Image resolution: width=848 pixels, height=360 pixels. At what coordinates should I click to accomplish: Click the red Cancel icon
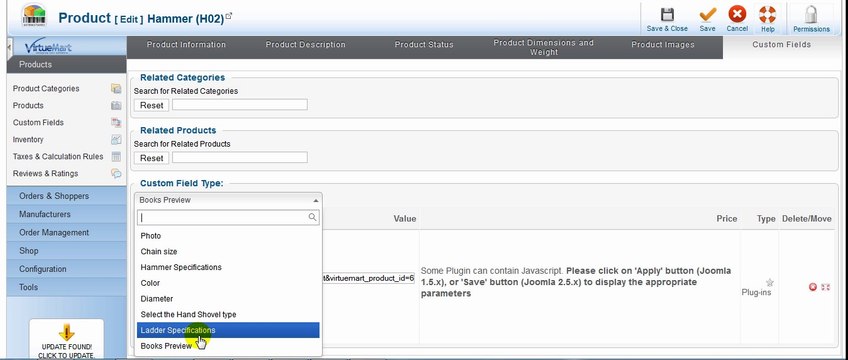pos(737,14)
